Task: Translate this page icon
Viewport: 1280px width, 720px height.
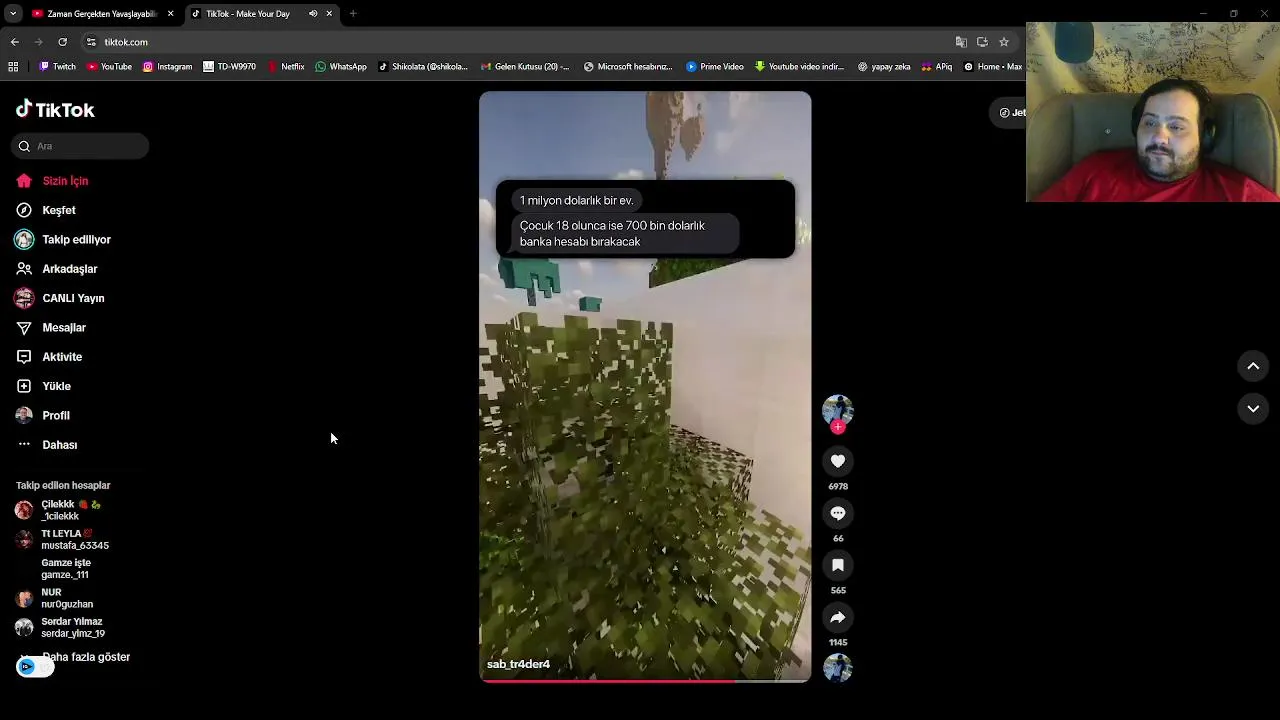Action: [x=961, y=42]
